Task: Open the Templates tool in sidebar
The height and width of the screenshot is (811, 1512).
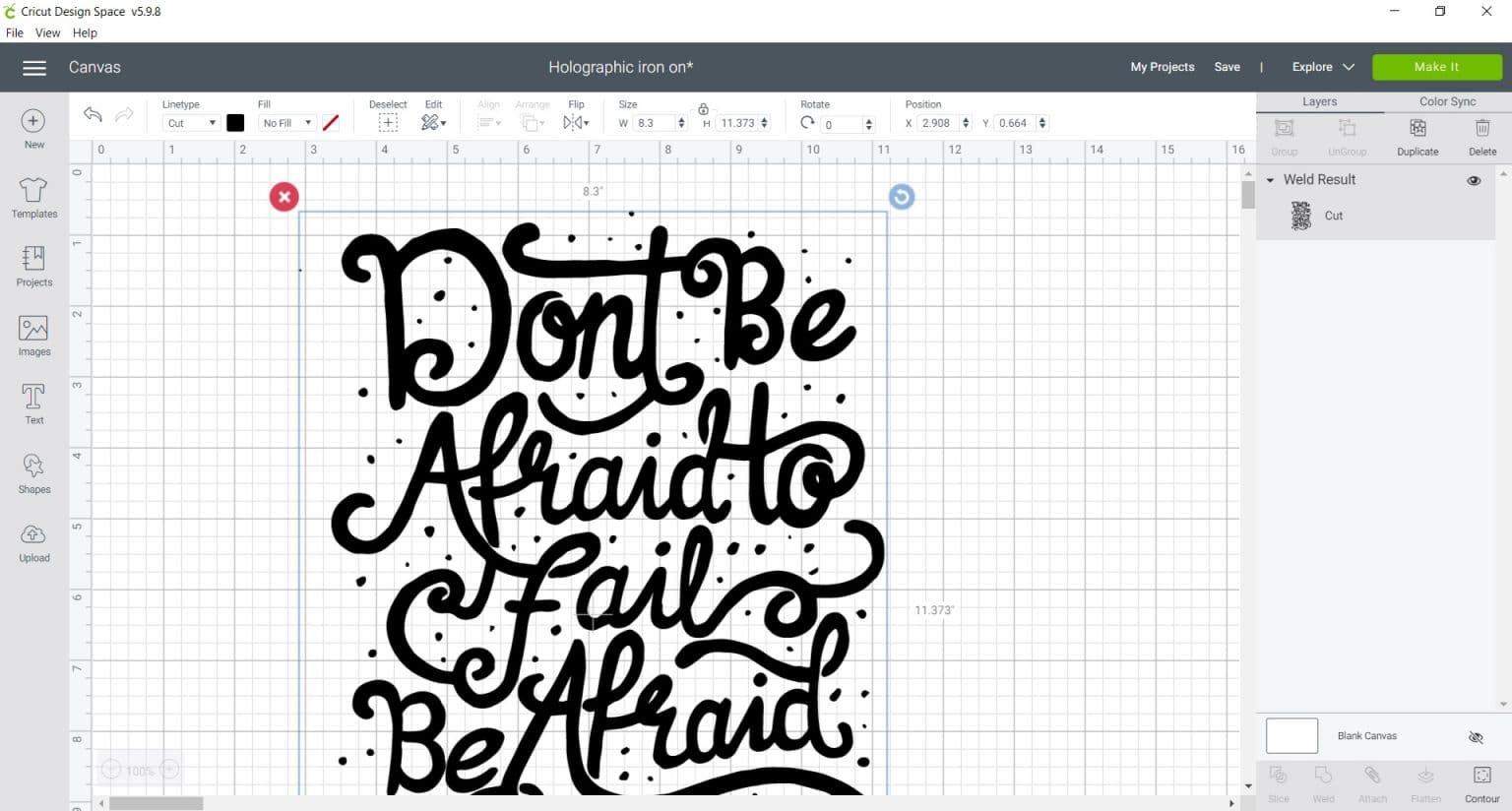Action: (33, 197)
